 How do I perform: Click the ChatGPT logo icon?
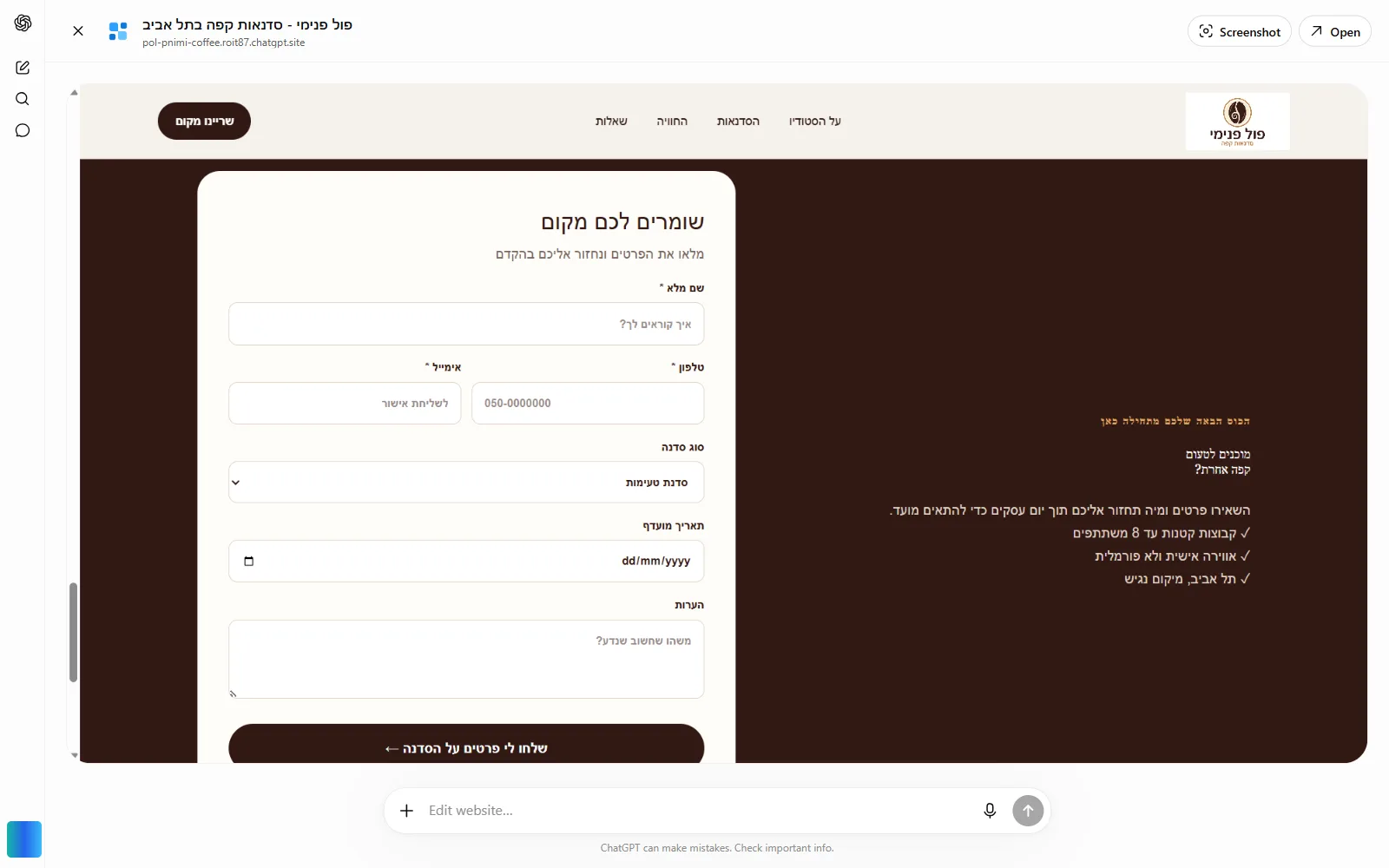pos(23,23)
